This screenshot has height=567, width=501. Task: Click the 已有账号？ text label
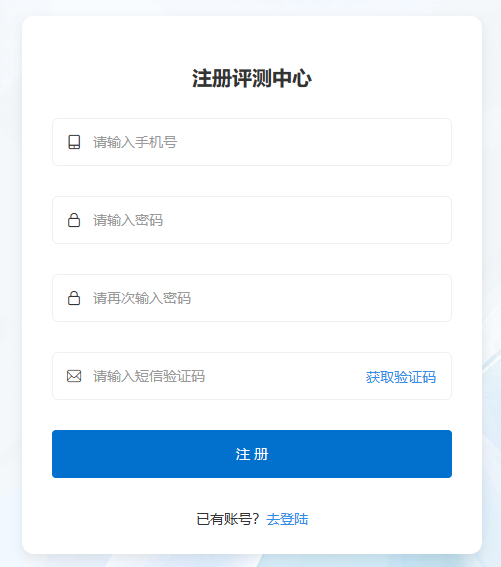(228, 519)
